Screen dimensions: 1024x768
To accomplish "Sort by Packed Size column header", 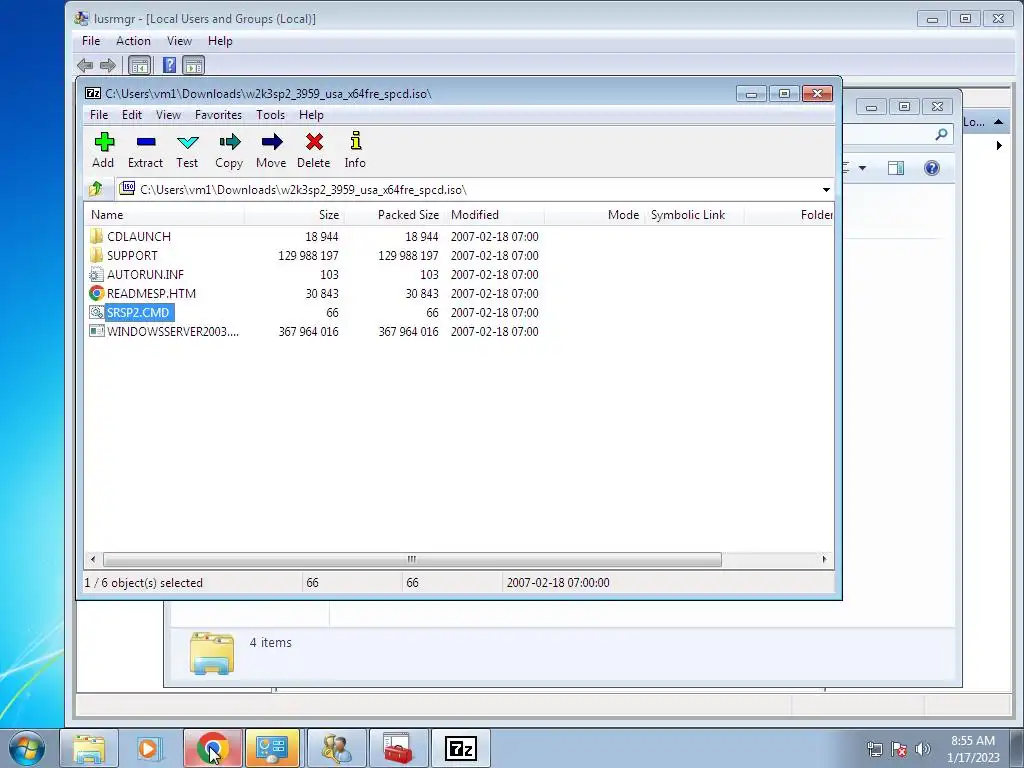I will coord(394,214).
